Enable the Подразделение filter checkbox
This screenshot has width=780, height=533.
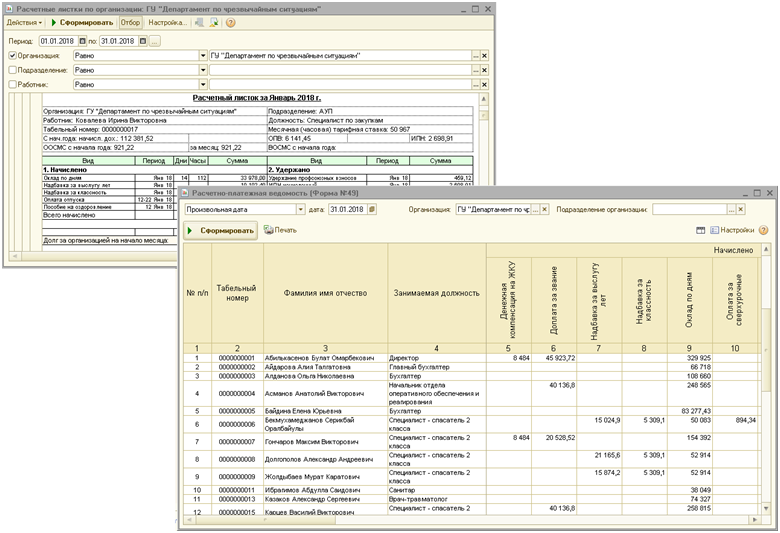[x=12, y=70]
